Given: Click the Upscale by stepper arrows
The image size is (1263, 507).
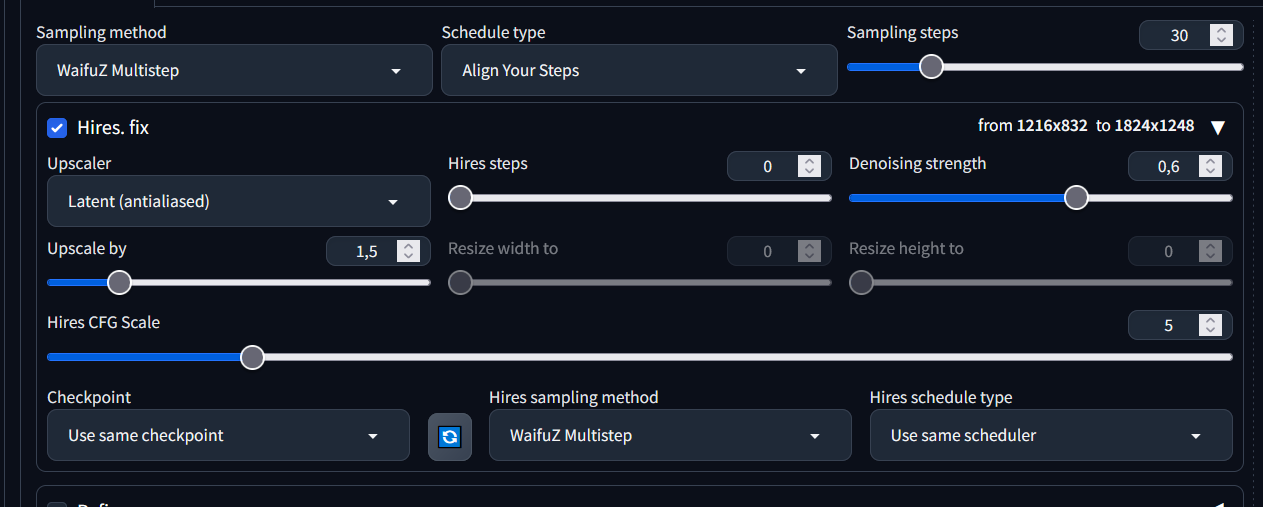Looking at the screenshot, I should pos(408,251).
